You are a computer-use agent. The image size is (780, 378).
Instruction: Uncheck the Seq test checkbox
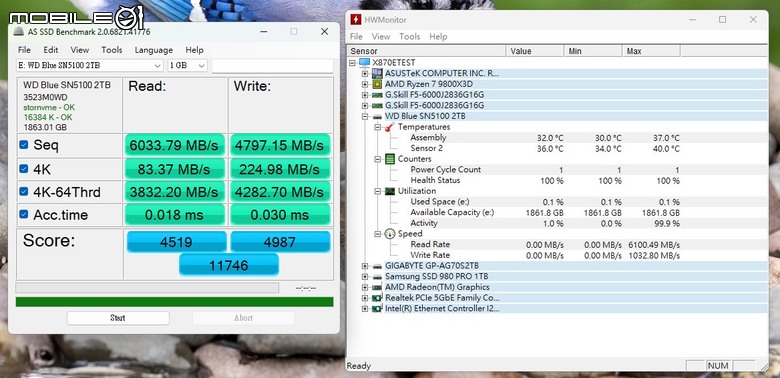(23, 145)
